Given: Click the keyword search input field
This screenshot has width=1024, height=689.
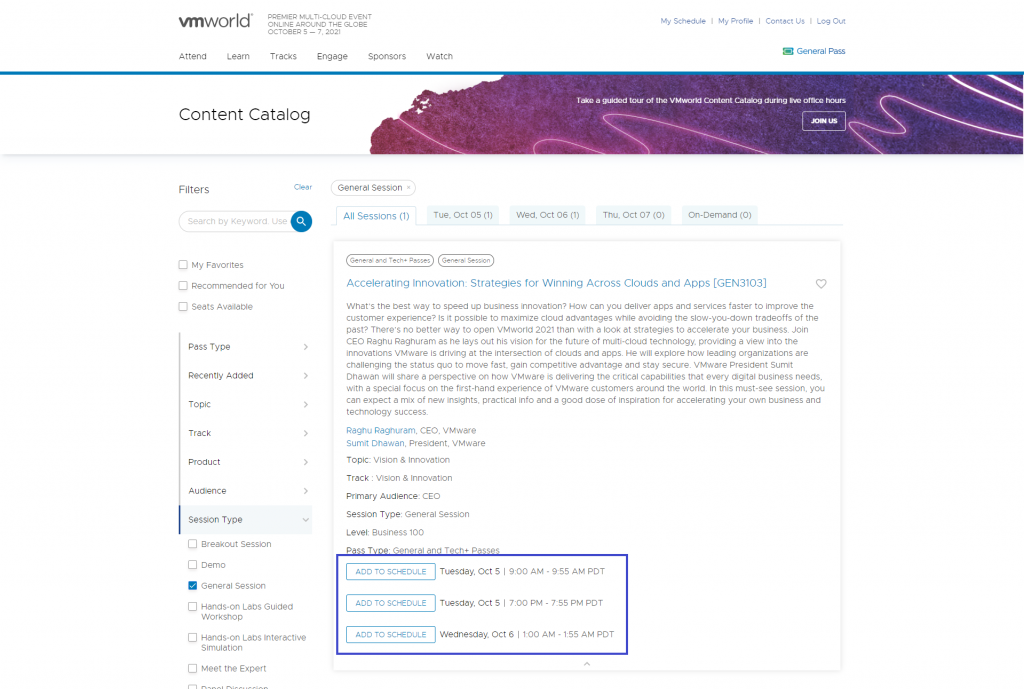Looking at the screenshot, I should click(x=237, y=221).
